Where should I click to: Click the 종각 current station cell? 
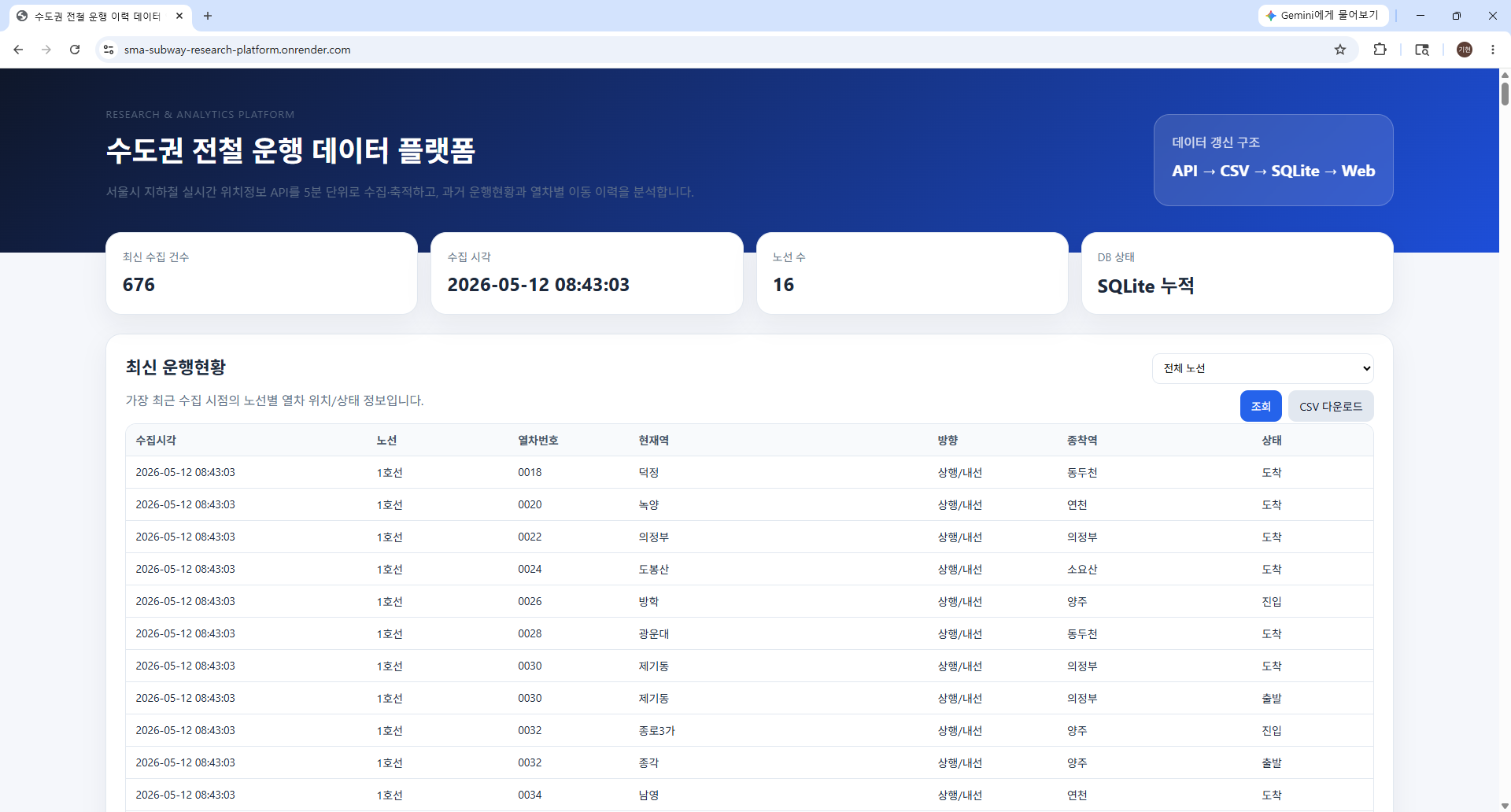coord(648,763)
